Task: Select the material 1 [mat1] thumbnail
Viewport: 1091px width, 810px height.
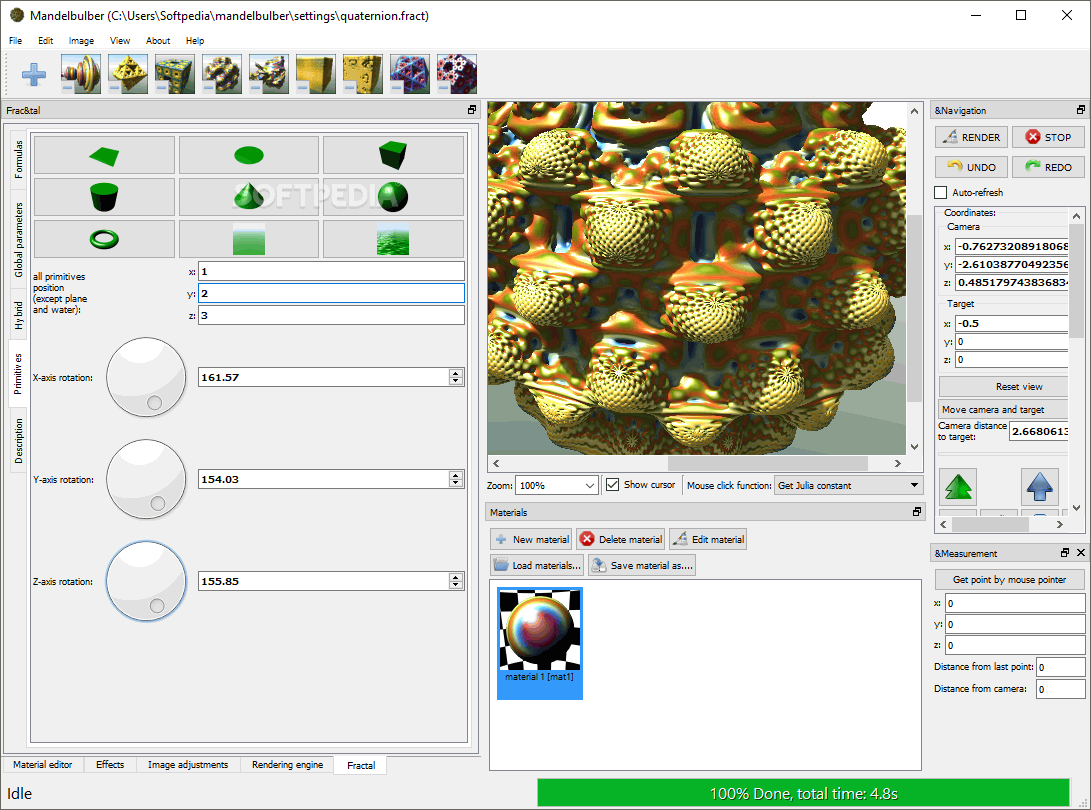Action: click(x=539, y=636)
